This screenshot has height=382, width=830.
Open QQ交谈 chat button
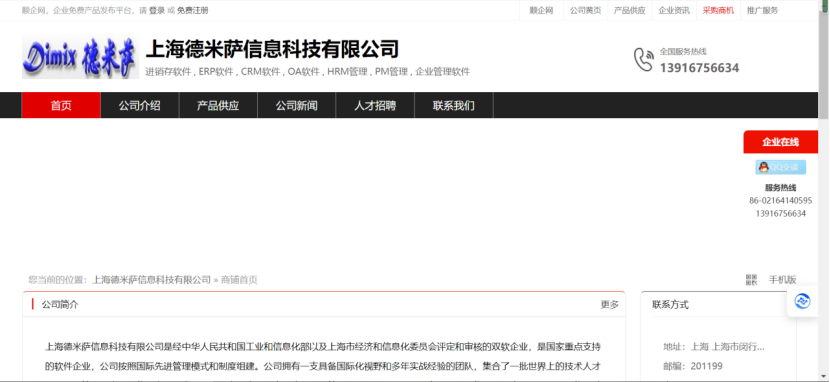[x=780, y=167]
